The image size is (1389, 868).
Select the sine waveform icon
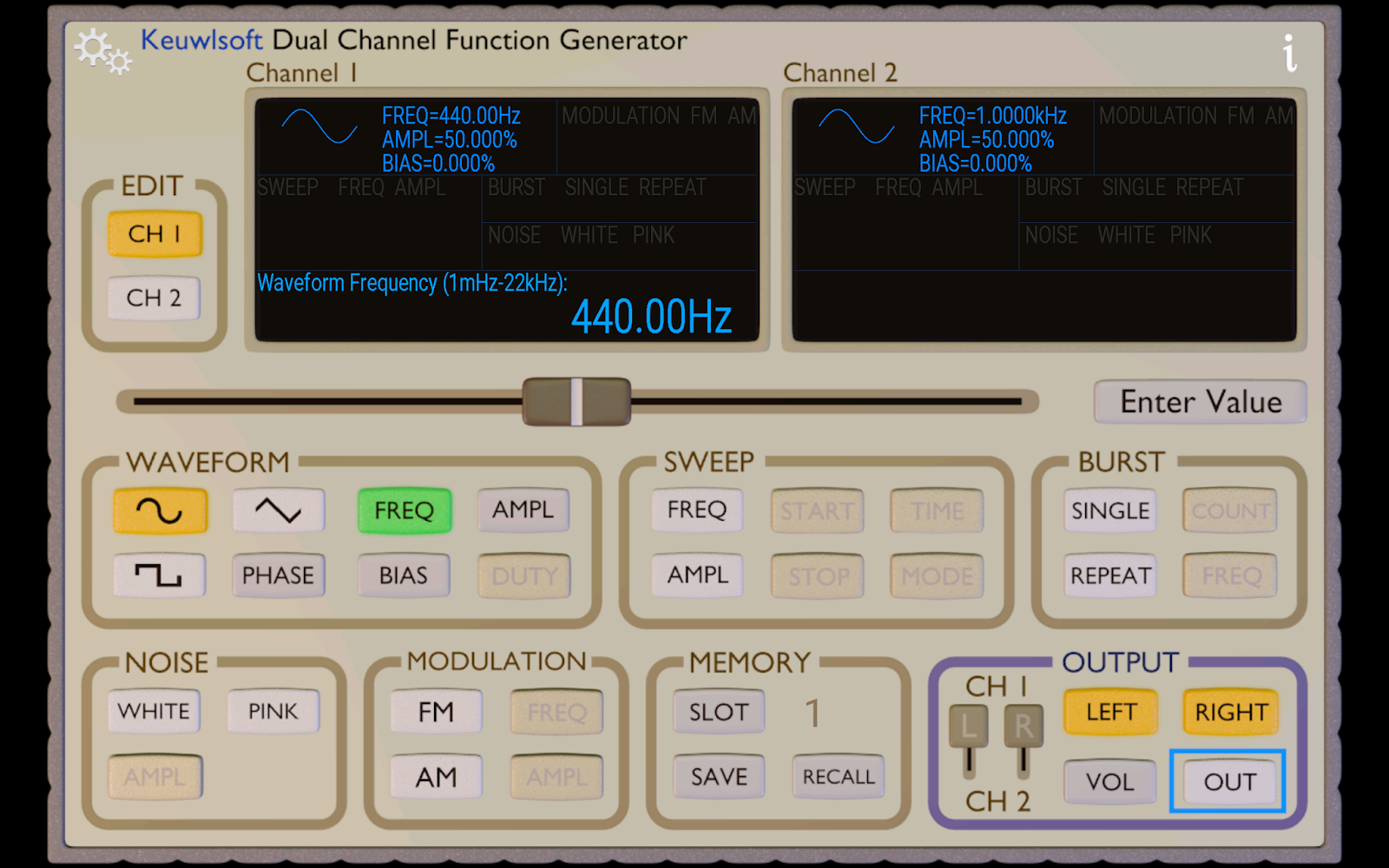click(x=160, y=510)
